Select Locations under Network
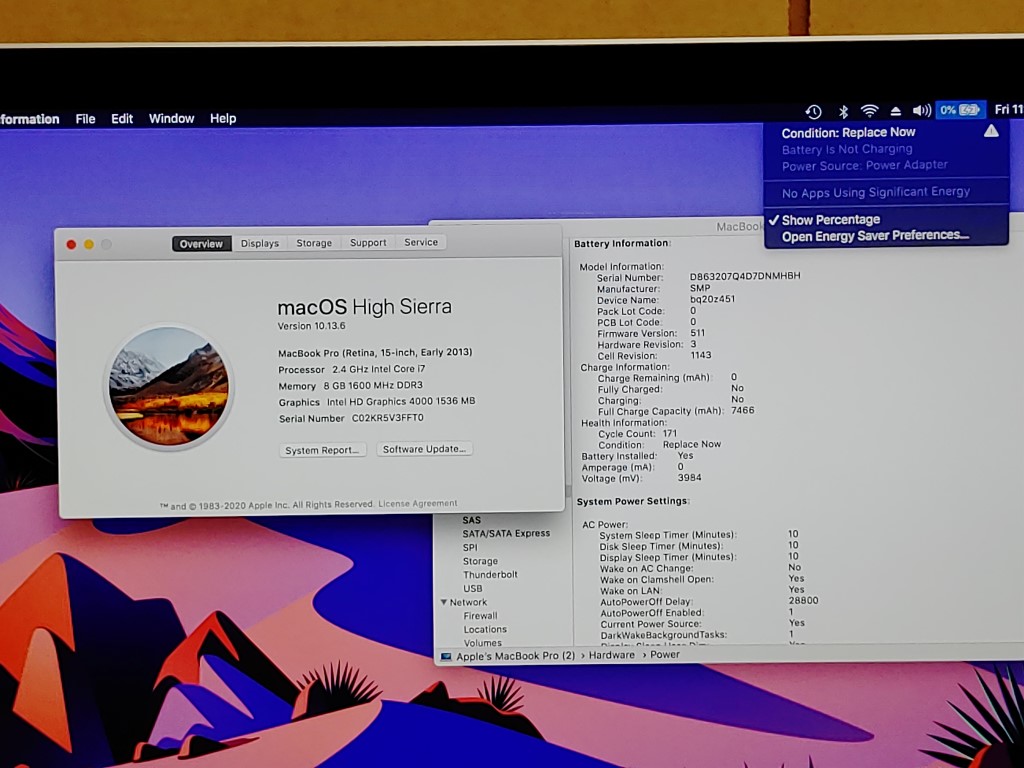The width and height of the screenshot is (1024, 768). pyautogui.click(x=485, y=630)
